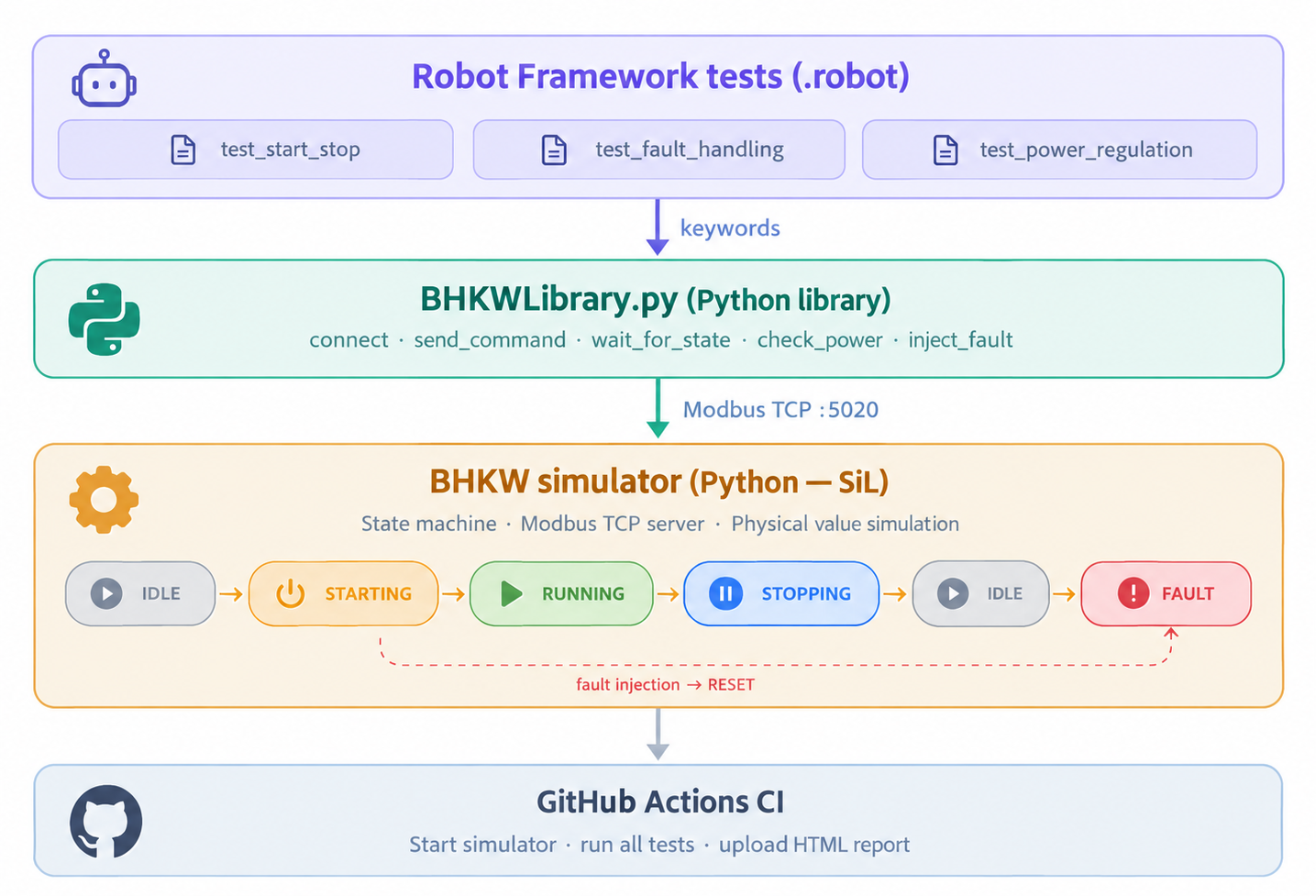The height and width of the screenshot is (896, 1316).
Task: Click the GitHub Octocat logo
Action: 106,822
